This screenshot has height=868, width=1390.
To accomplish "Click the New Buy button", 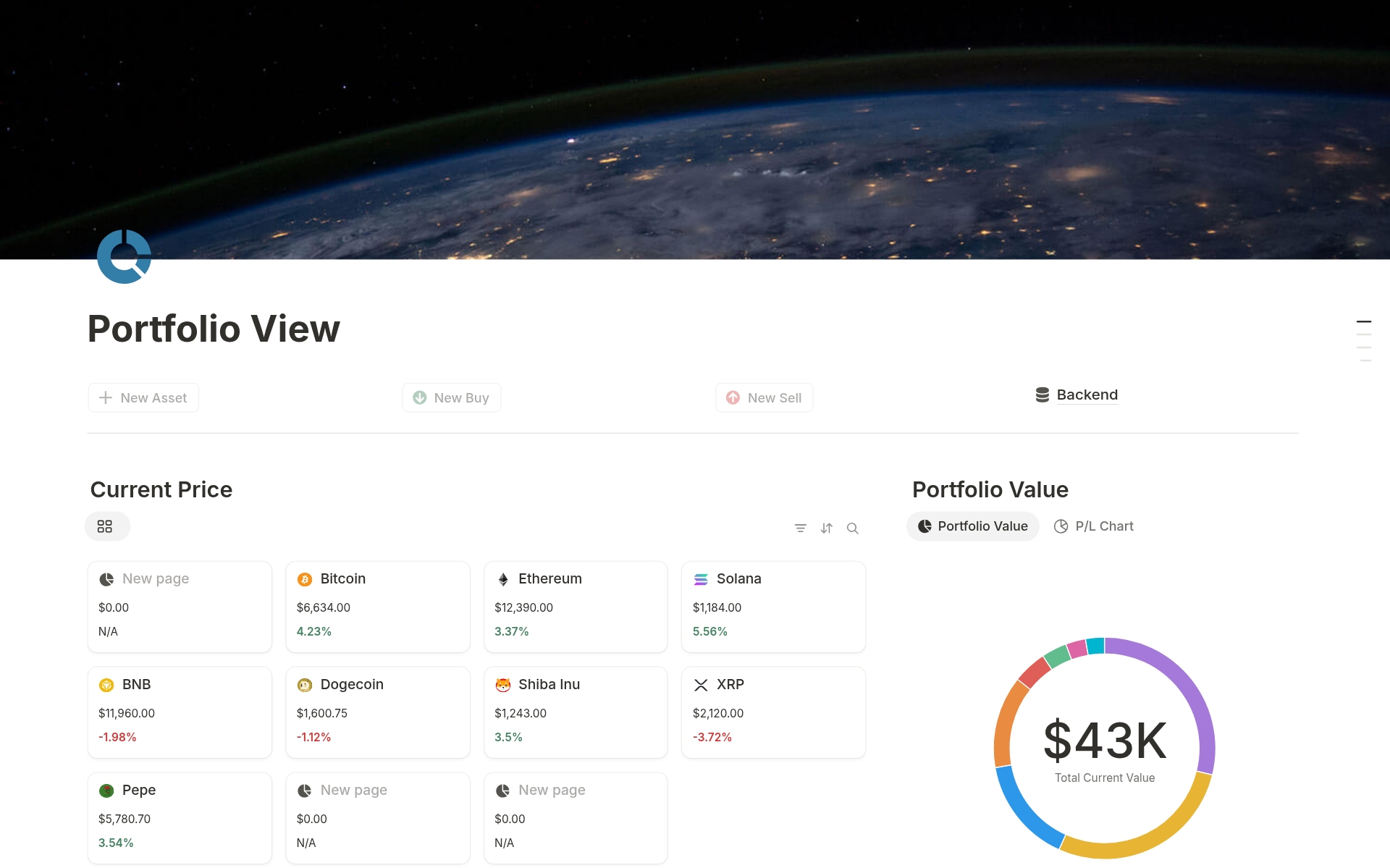I will coord(452,397).
